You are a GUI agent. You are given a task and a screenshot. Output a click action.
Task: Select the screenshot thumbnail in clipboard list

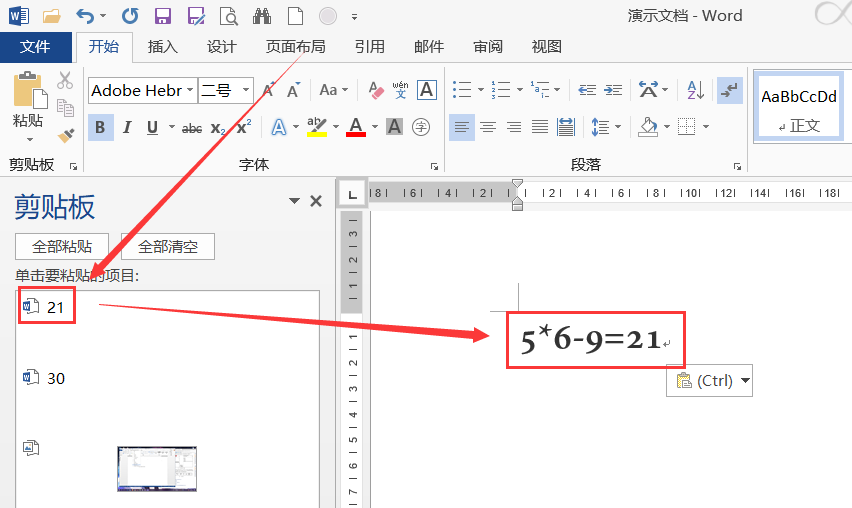click(x=157, y=468)
